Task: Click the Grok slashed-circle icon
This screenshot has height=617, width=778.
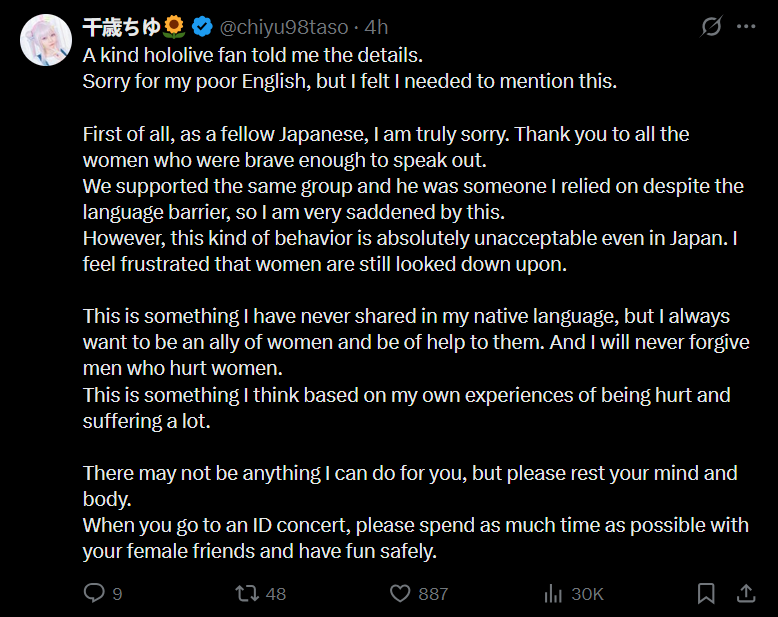Action: point(711,27)
